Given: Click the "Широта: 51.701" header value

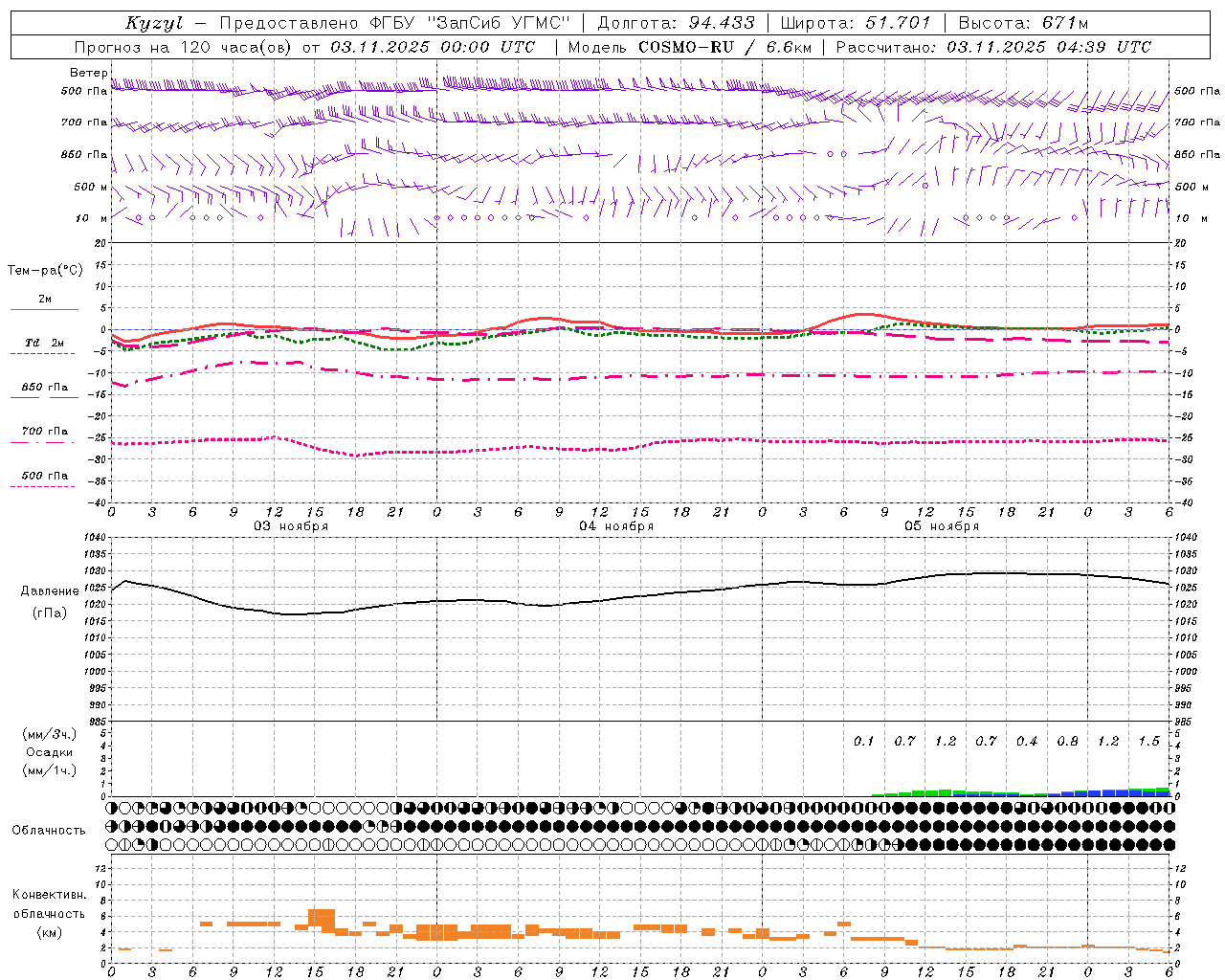Looking at the screenshot, I should [x=856, y=23].
